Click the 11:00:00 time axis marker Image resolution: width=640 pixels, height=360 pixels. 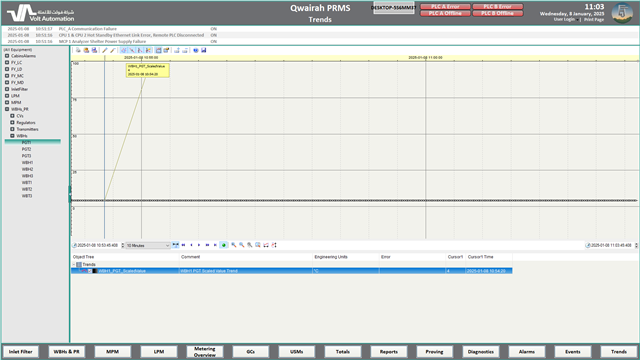point(425,58)
